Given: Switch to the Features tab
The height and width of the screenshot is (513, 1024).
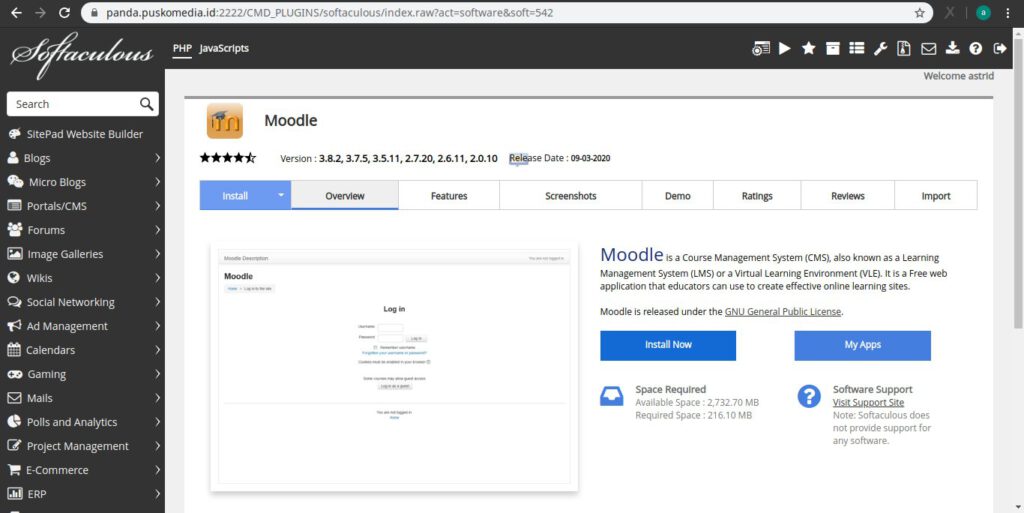Looking at the screenshot, I should 449,195.
